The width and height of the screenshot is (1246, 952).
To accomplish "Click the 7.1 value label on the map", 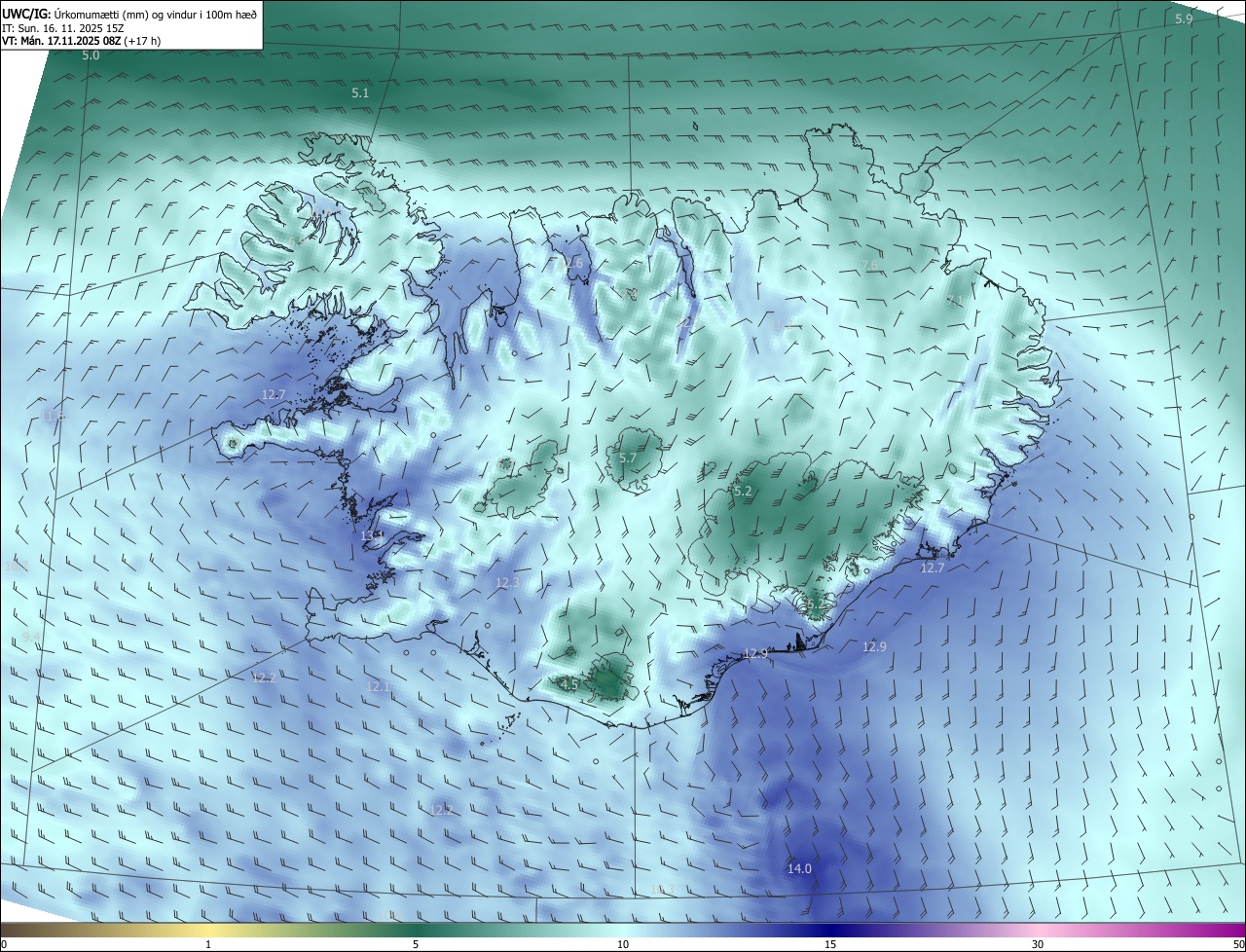I will 955,301.
